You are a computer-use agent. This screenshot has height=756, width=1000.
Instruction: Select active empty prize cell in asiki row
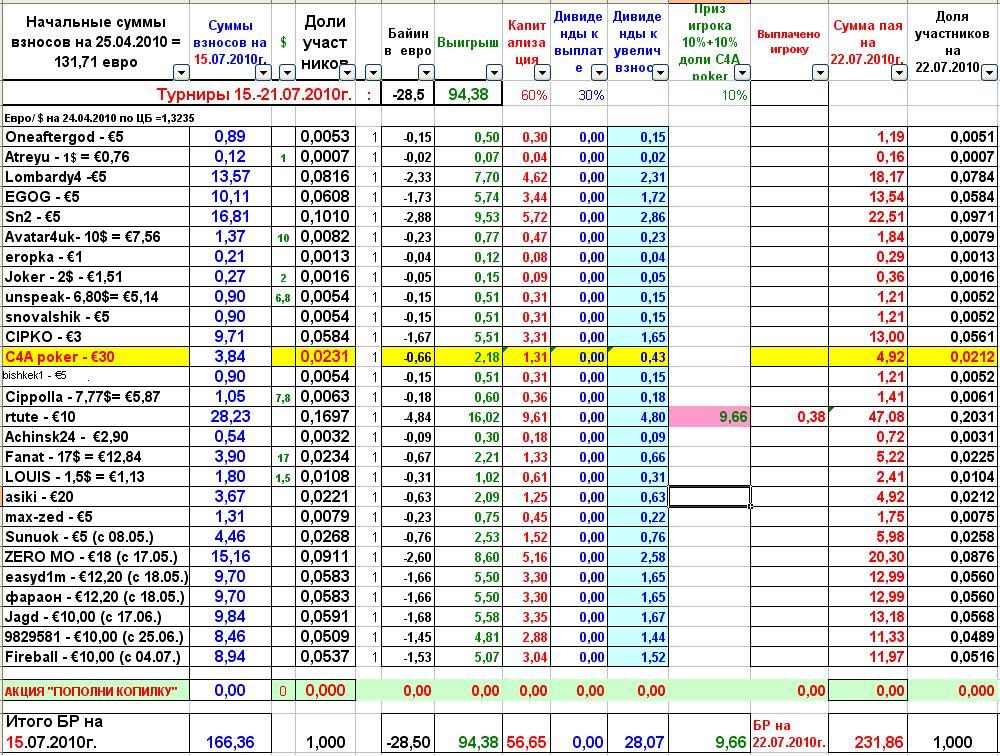click(x=709, y=497)
